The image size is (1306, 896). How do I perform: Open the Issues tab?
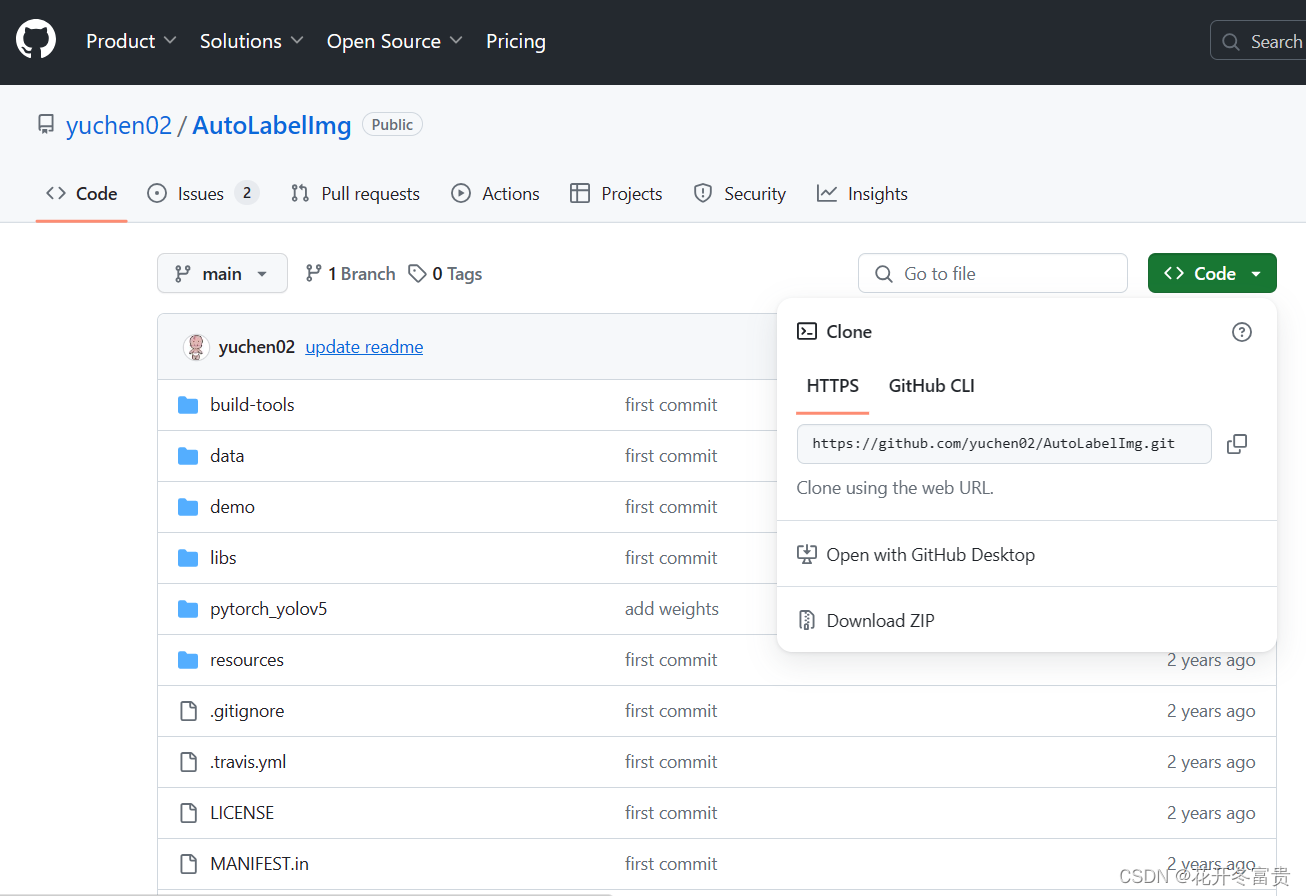[203, 194]
